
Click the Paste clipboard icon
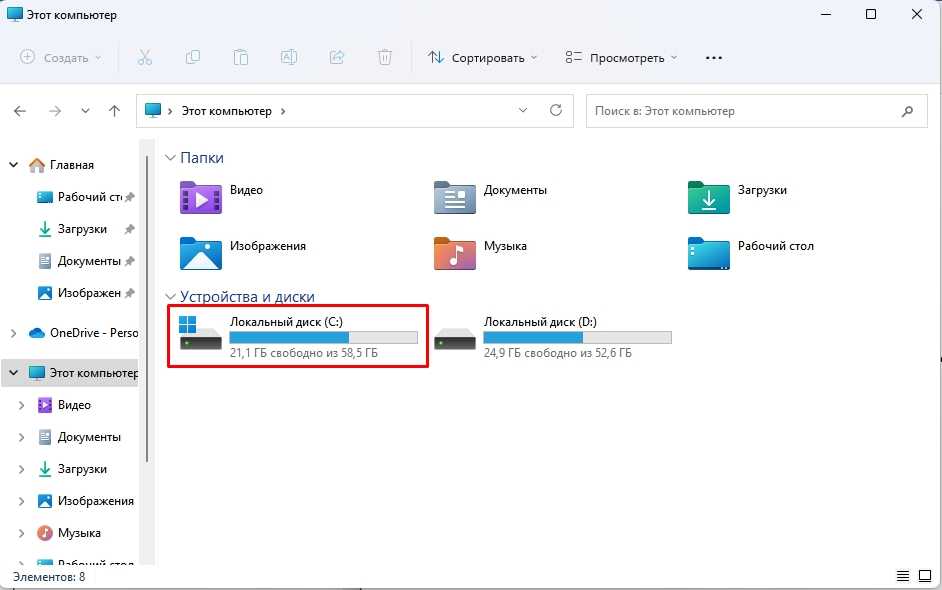coord(241,57)
